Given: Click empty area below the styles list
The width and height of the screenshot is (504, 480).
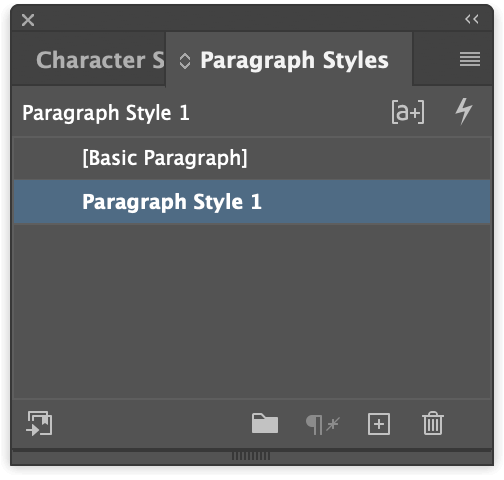Looking at the screenshot, I should (x=252, y=311).
